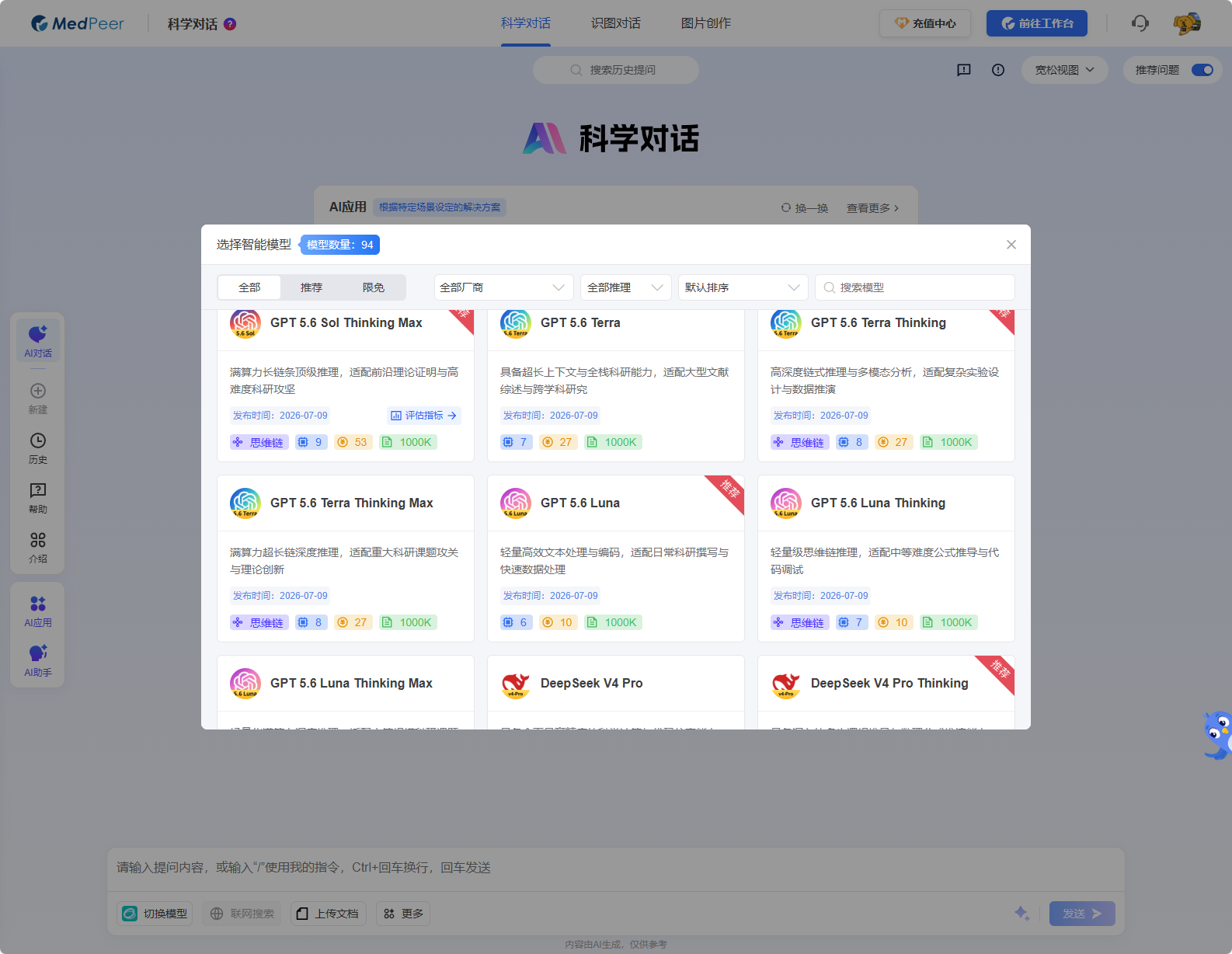This screenshot has height=954, width=1232.
Task: Open 帮助 help in sidebar
Action: pyautogui.click(x=38, y=498)
